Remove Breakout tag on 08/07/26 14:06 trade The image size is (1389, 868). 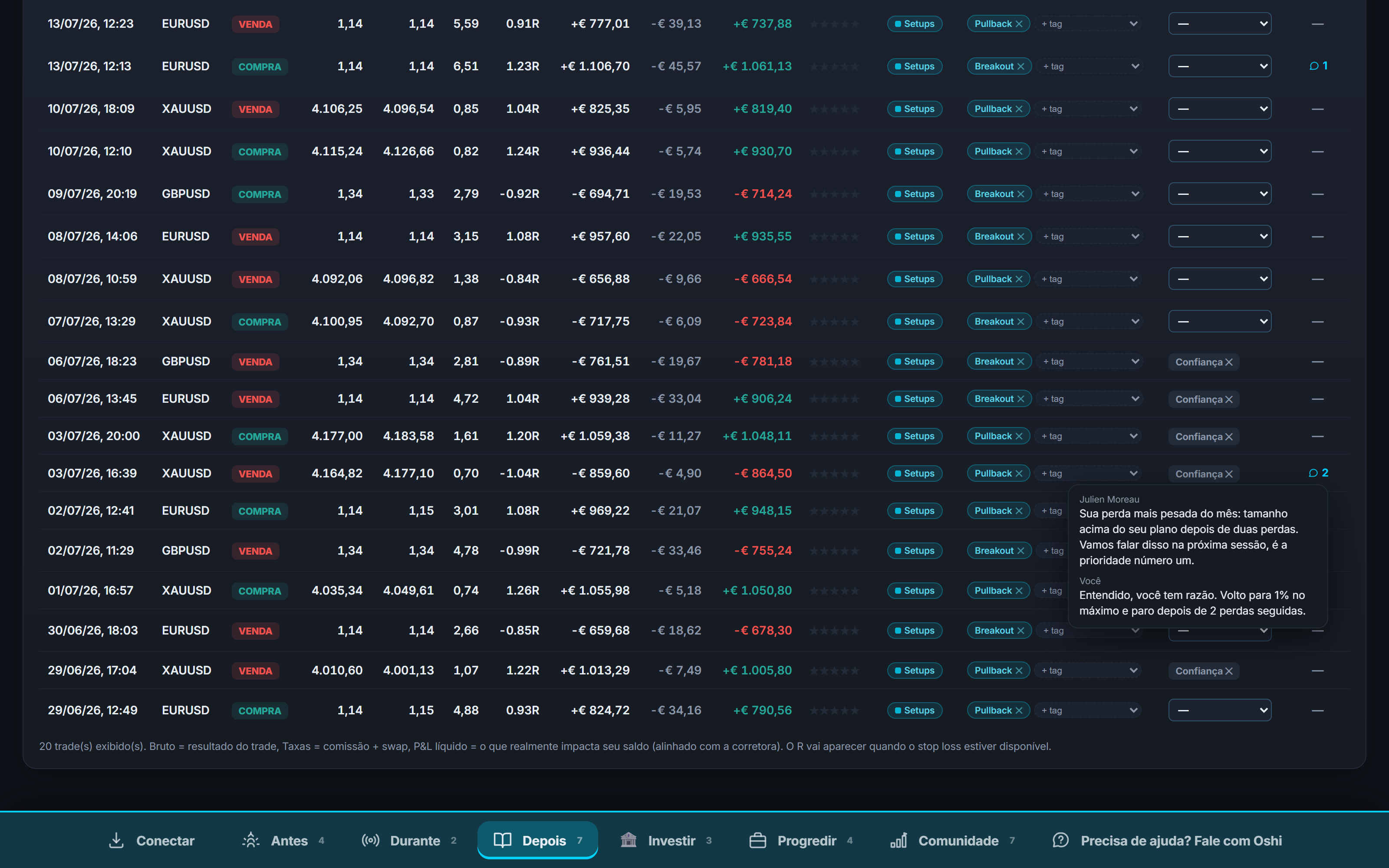[x=1020, y=237]
